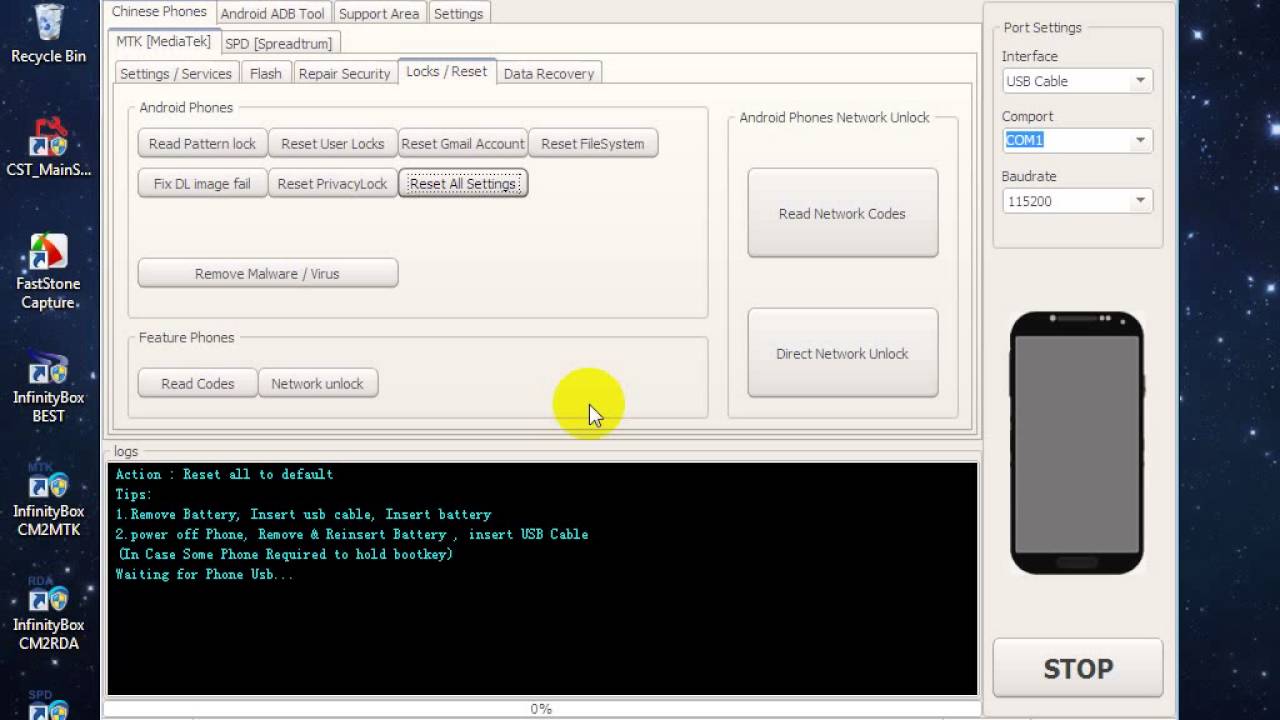Select the SPD [Spreadtrum] tab
1280x720 pixels.
click(x=278, y=43)
